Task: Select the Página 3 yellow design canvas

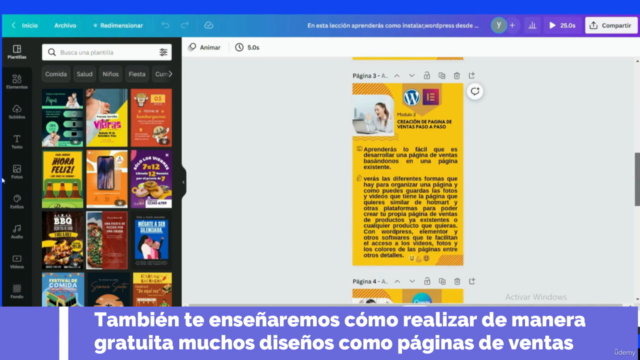Action: [x=408, y=174]
